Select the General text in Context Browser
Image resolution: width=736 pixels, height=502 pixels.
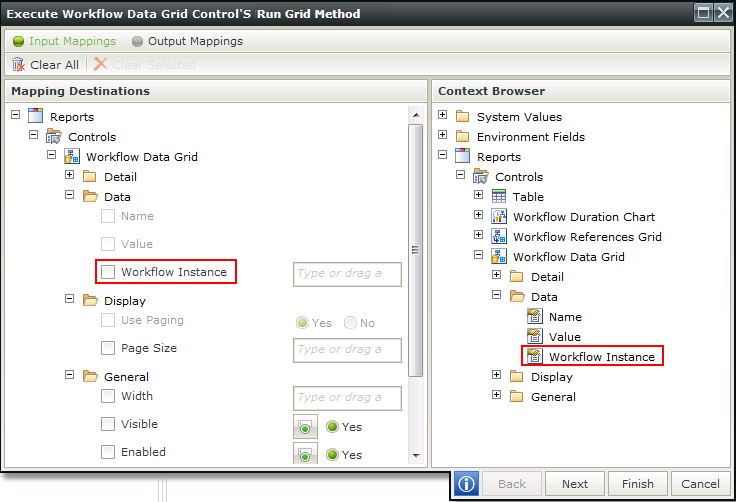[x=553, y=397]
